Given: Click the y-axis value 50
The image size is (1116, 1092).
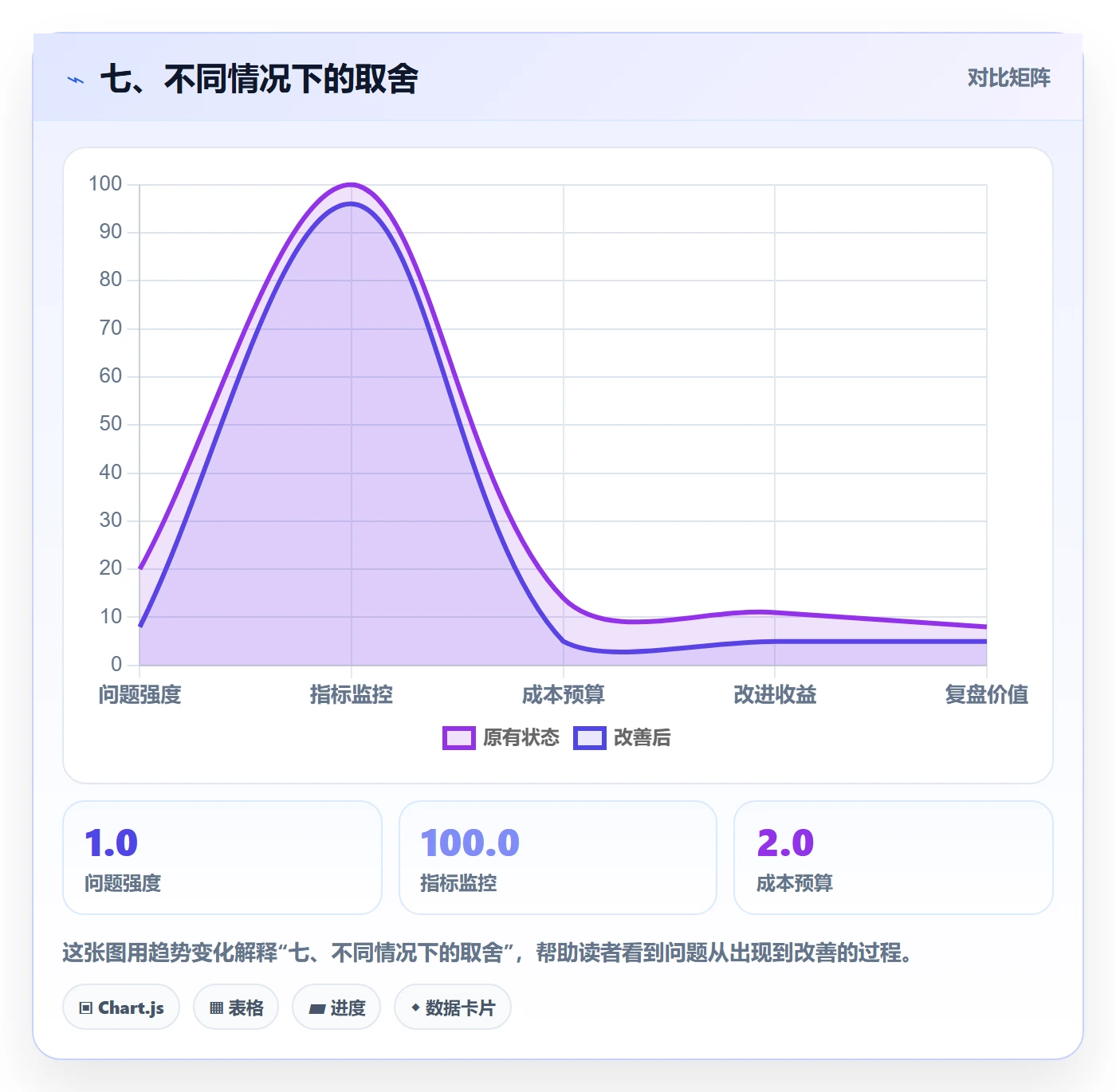Looking at the screenshot, I should click(111, 423).
